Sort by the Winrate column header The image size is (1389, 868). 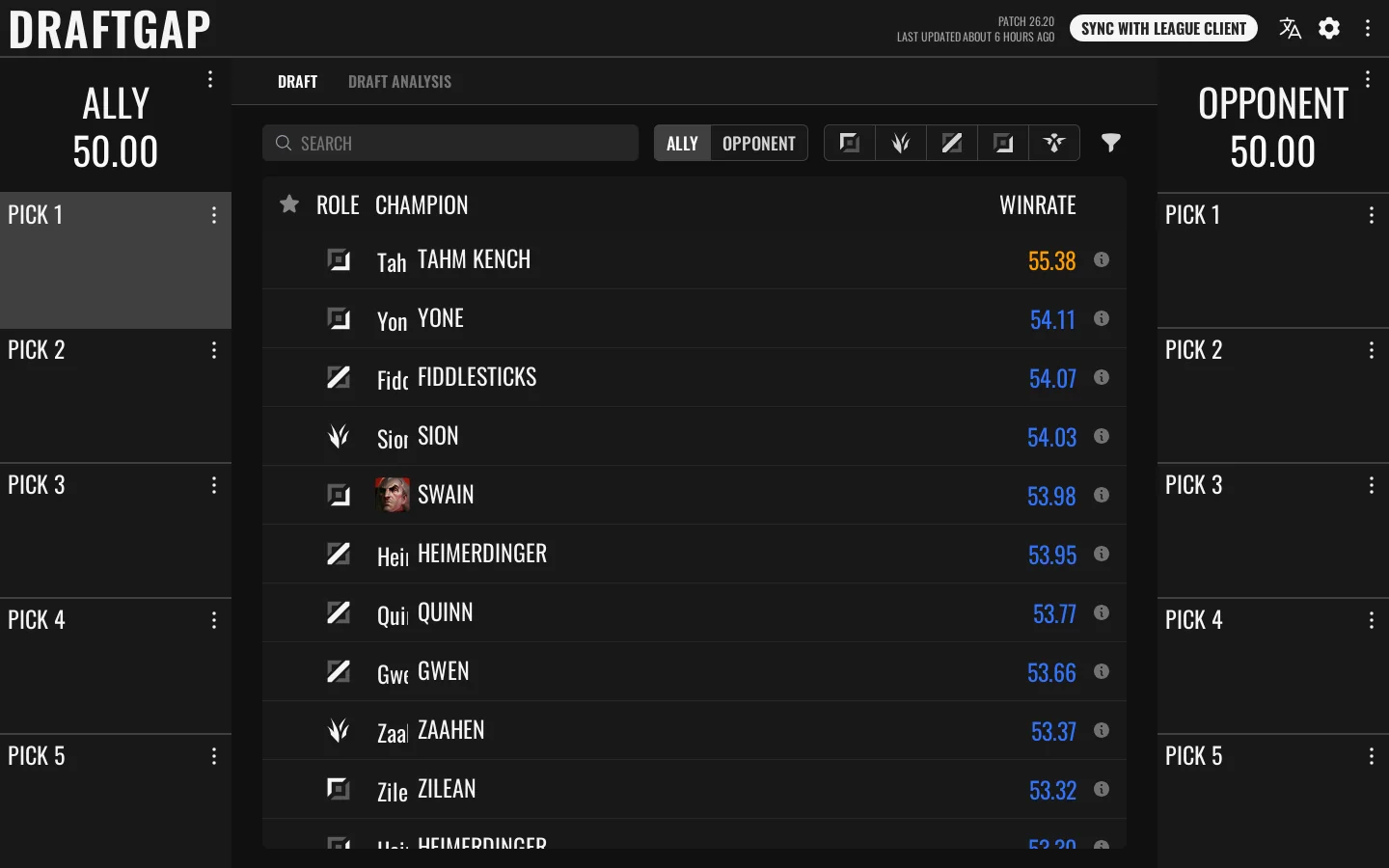tap(1038, 204)
